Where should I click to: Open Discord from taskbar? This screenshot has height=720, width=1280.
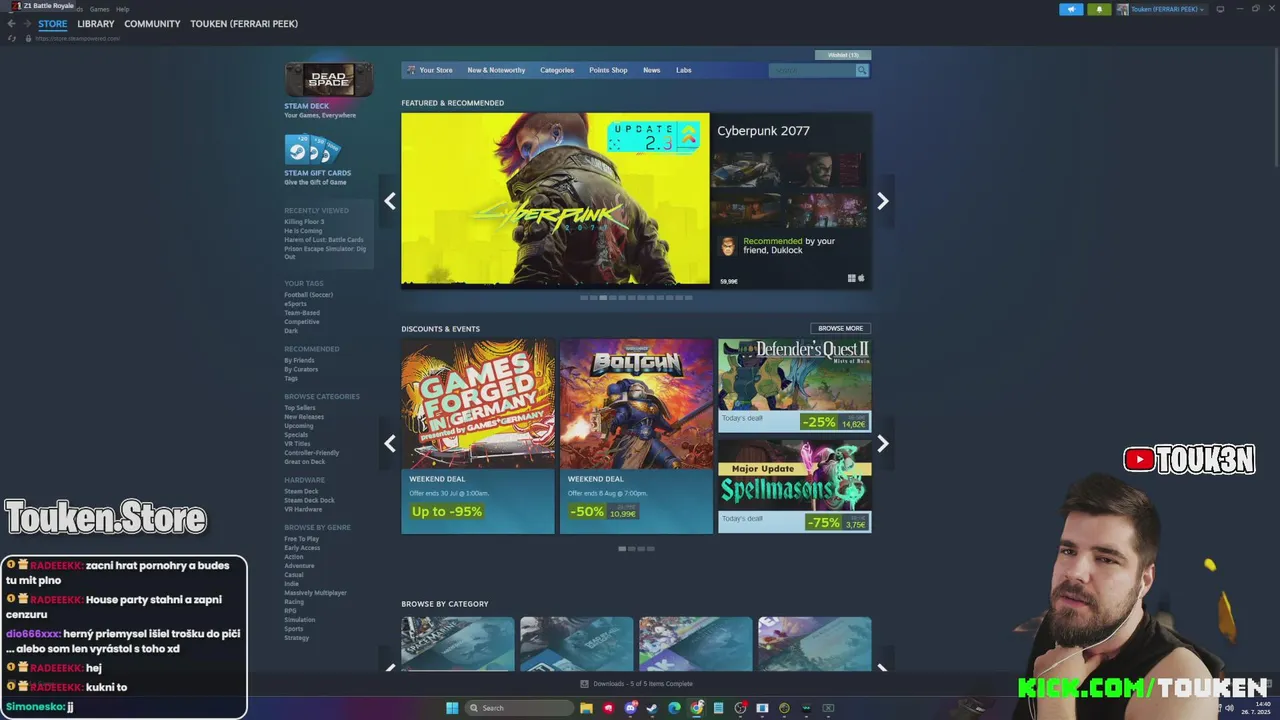click(631, 708)
